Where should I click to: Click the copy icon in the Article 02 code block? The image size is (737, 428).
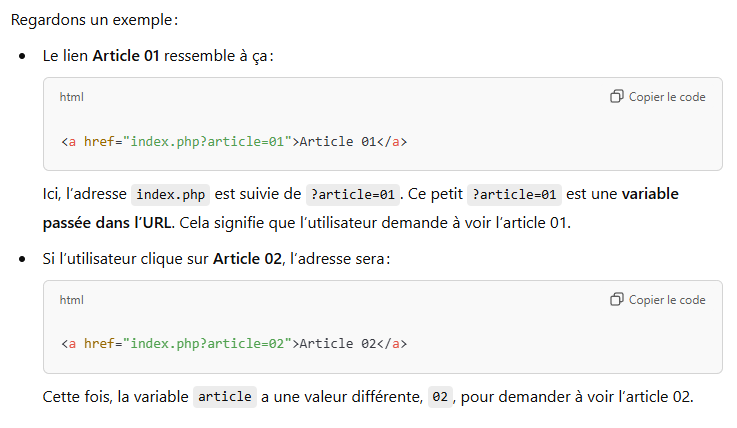point(617,300)
